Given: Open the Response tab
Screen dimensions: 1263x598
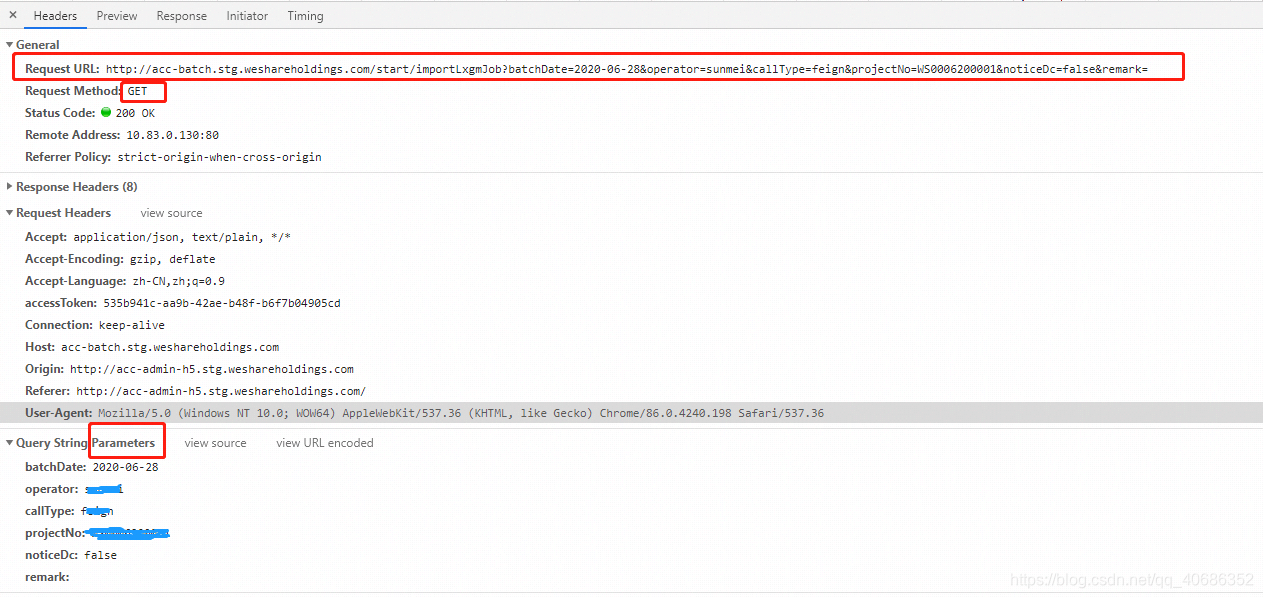Looking at the screenshot, I should coord(182,16).
